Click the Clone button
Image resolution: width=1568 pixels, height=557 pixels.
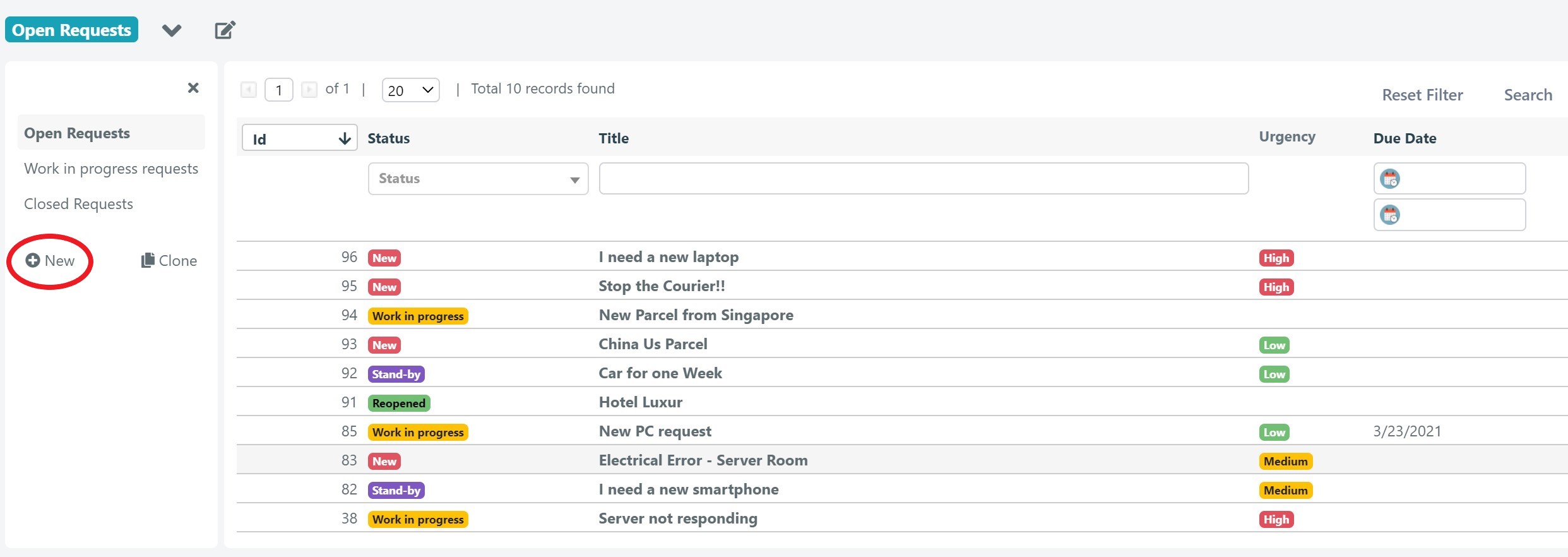(x=169, y=261)
